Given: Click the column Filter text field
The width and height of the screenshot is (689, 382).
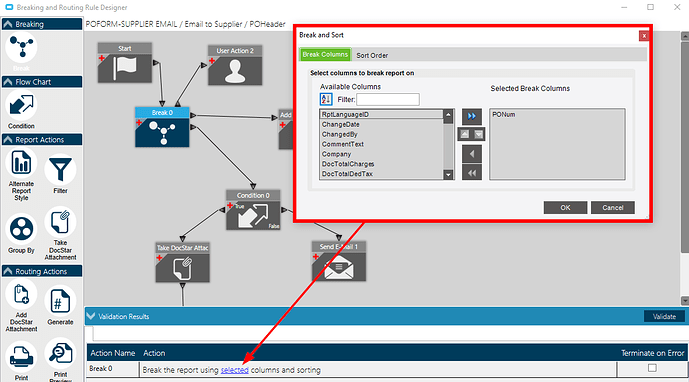Looking at the screenshot, I should pos(388,99).
